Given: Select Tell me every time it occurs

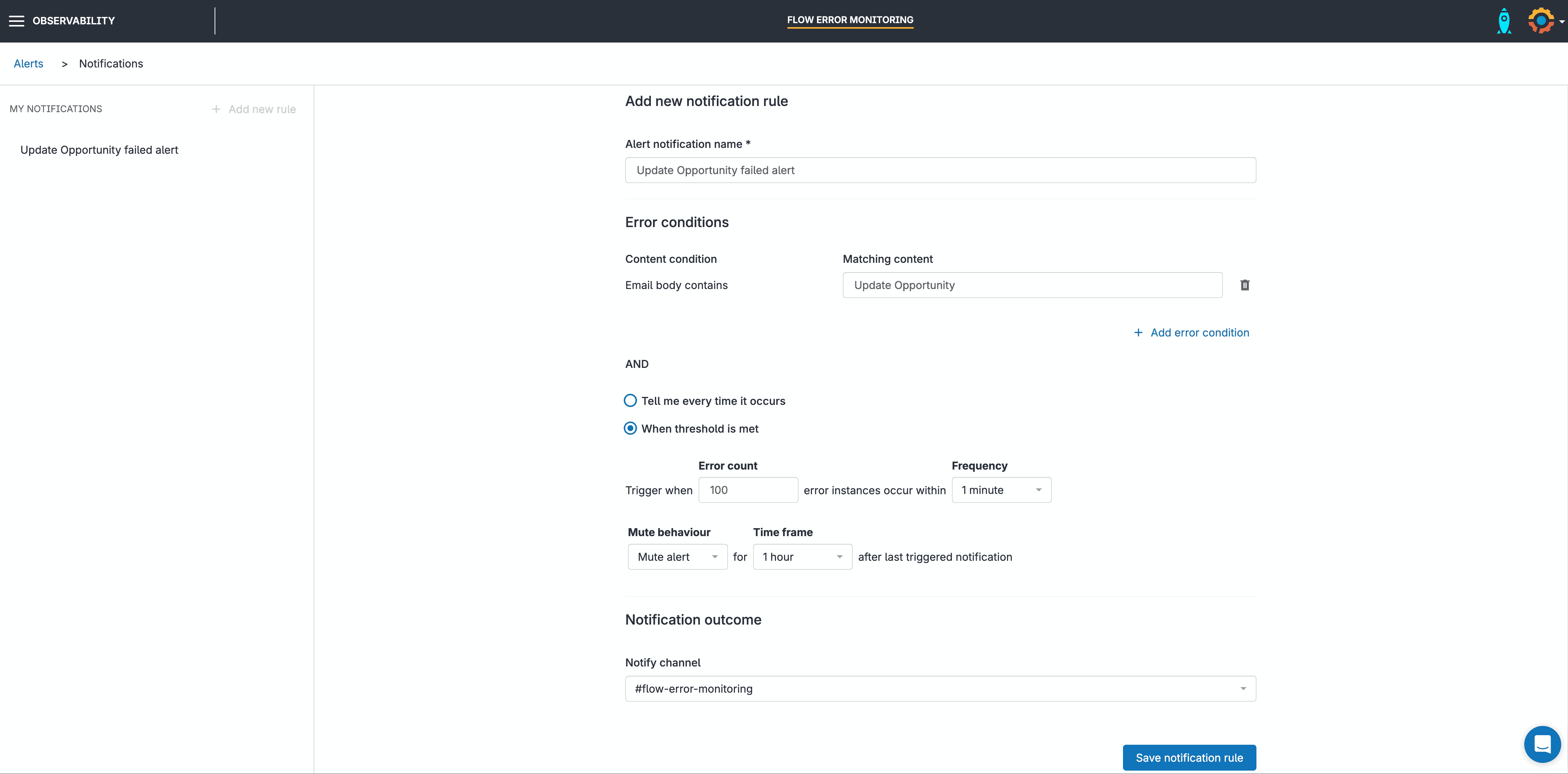Looking at the screenshot, I should point(631,400).
